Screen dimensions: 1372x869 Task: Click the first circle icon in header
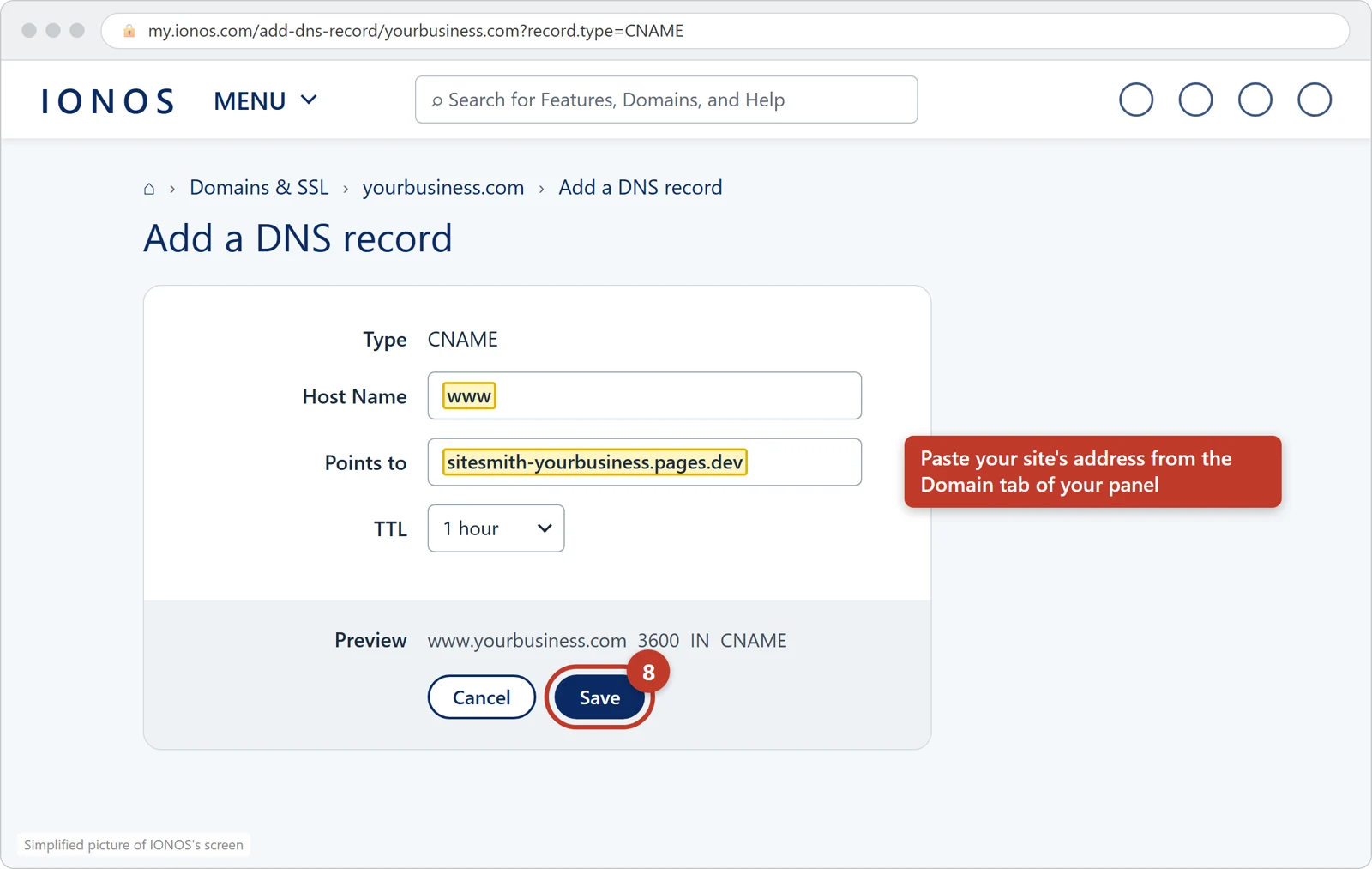click(x=1136, y=100)
